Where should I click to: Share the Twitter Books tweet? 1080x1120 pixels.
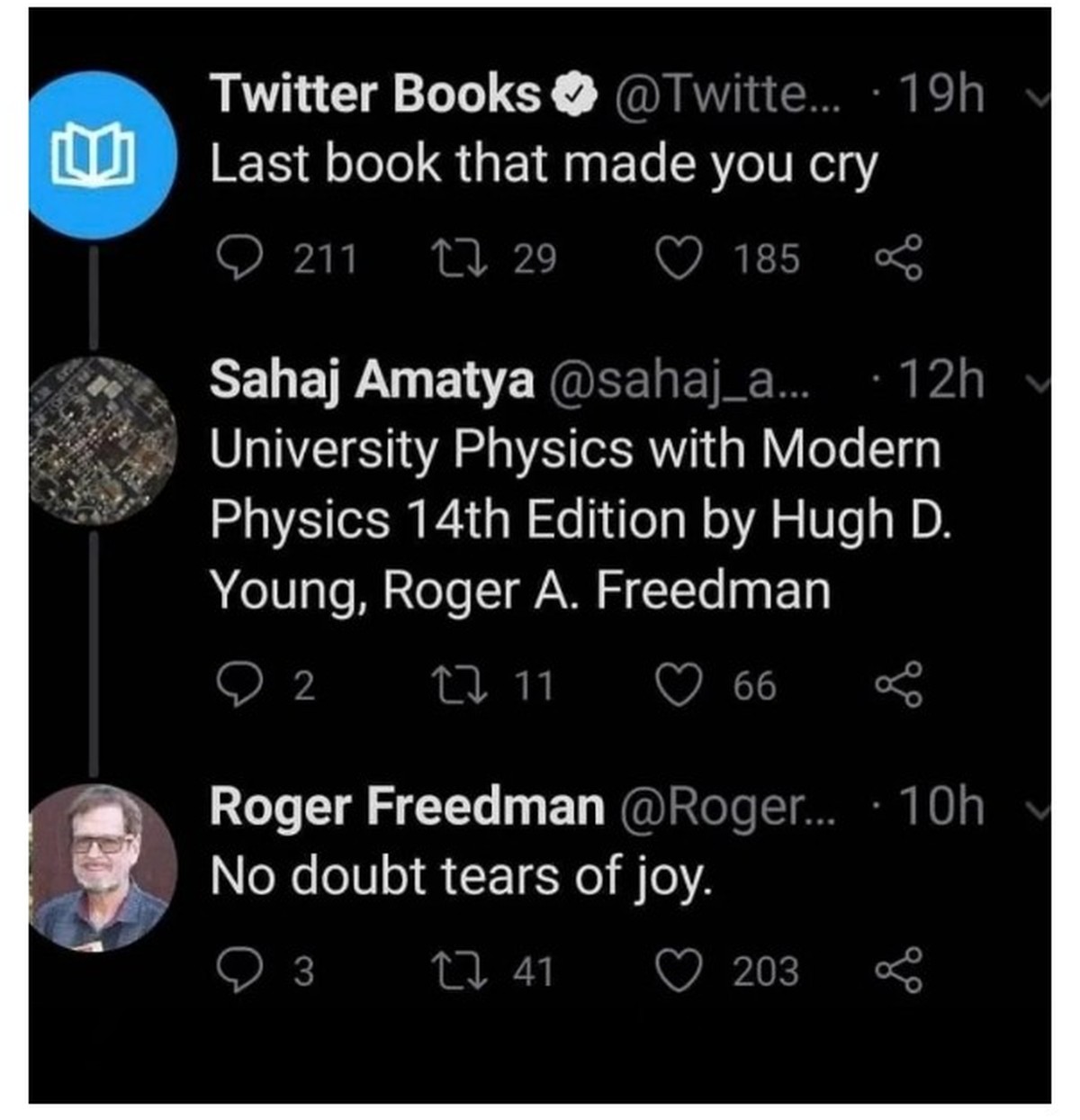coord(899,259)
